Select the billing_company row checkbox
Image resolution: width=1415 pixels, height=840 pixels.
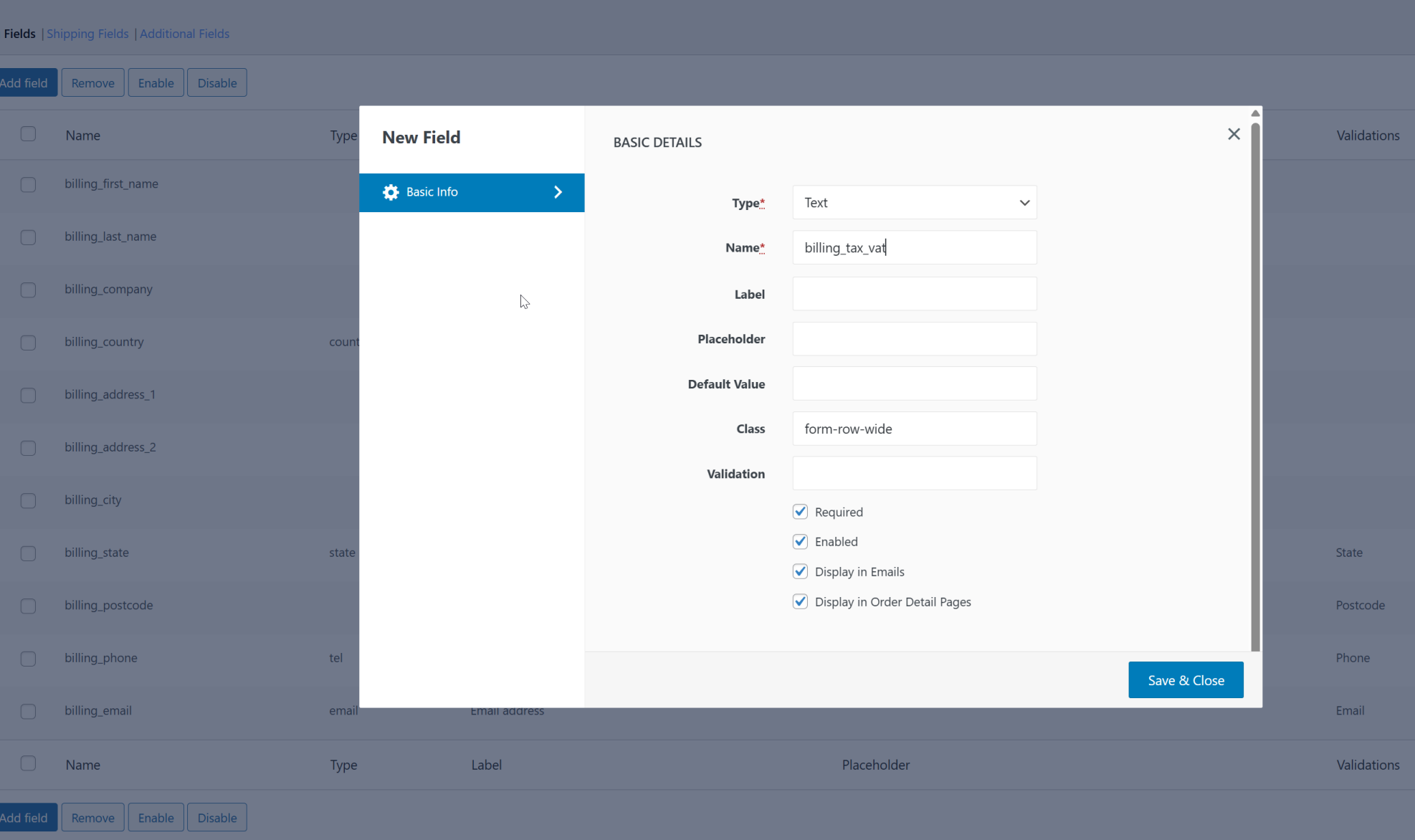pos(28,290)
